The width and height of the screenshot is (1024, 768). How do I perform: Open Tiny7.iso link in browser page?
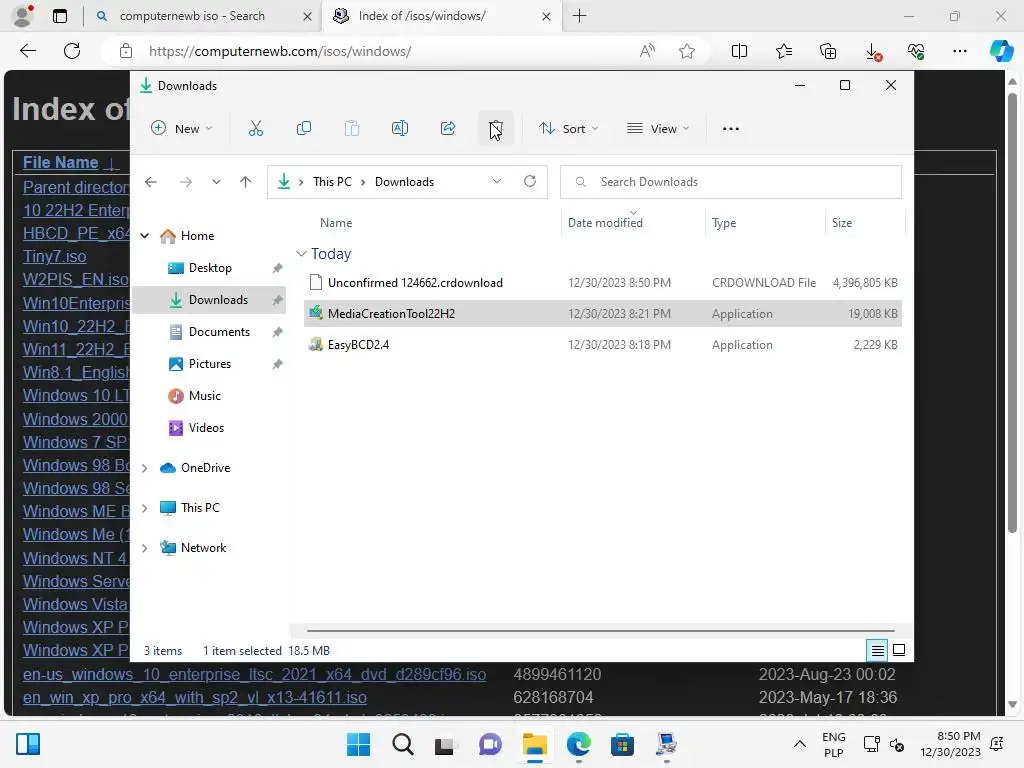[54, 257]
